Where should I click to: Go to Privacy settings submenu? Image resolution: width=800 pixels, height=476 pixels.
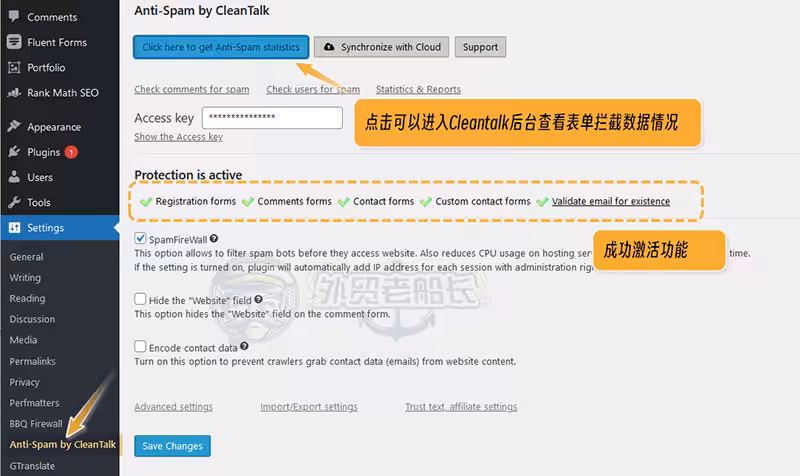click(24, 382)
